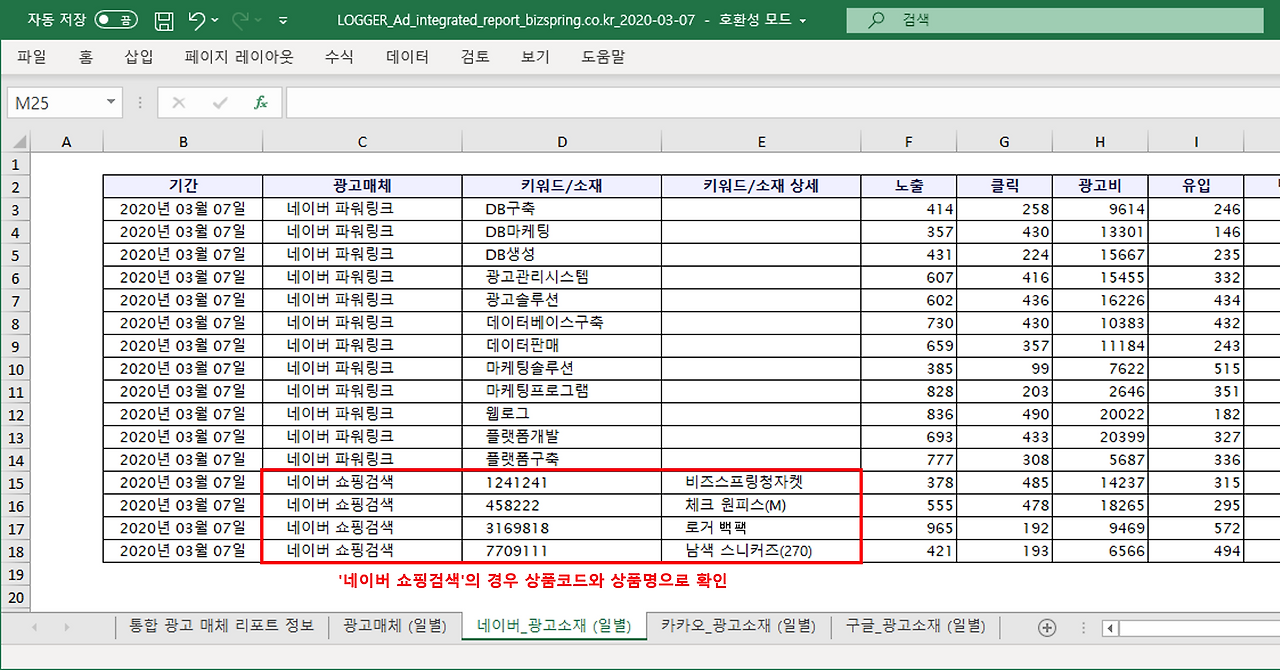Select the 네이버_광고소재 (일별) sheet tab
This screenshot has width=1280, height=670.
(x=554, y=626)
